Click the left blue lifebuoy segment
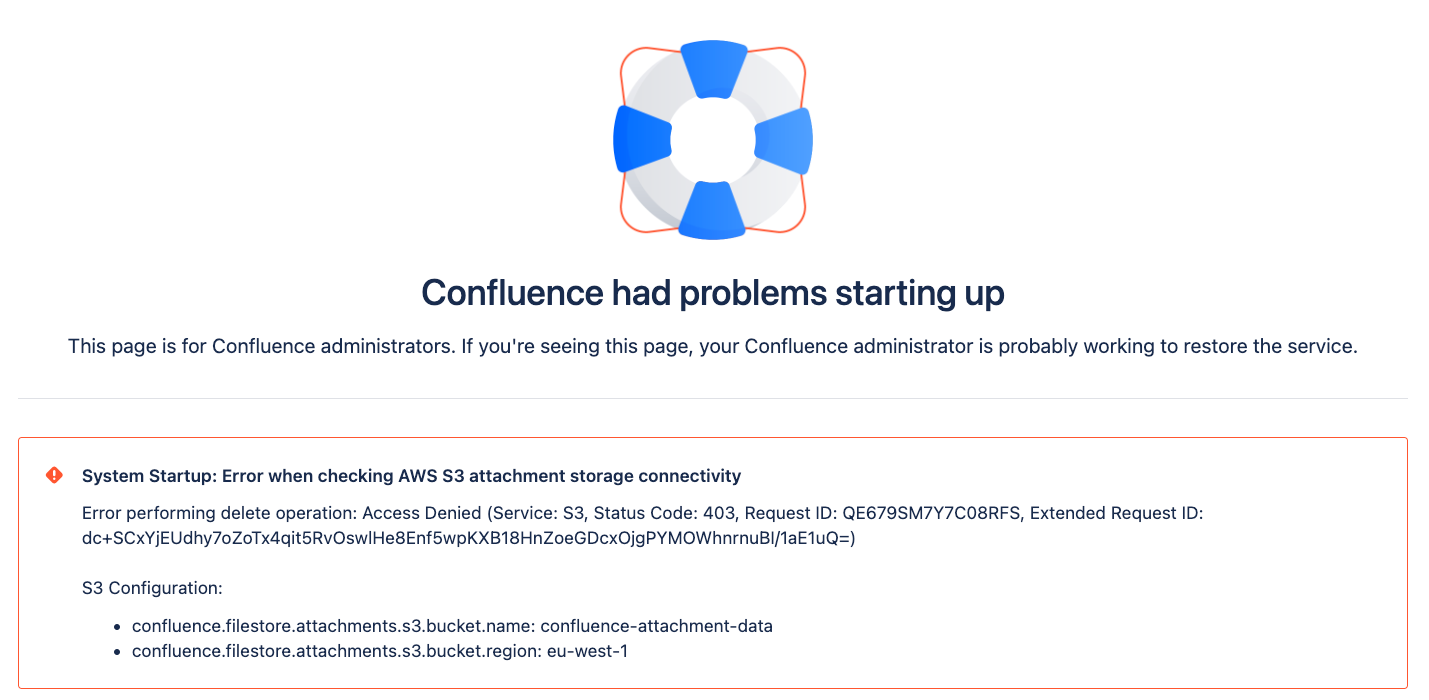Viewport: 1429px width, 700px height. pyautogui.click(x=639, y=139)
